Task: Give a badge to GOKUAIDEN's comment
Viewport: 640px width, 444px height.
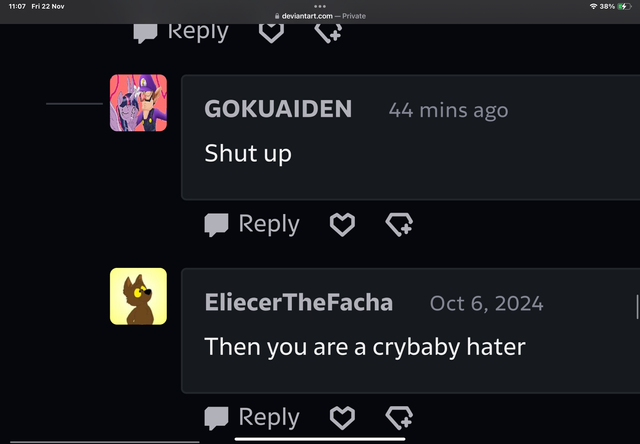Action: click(x=399, y=224)
